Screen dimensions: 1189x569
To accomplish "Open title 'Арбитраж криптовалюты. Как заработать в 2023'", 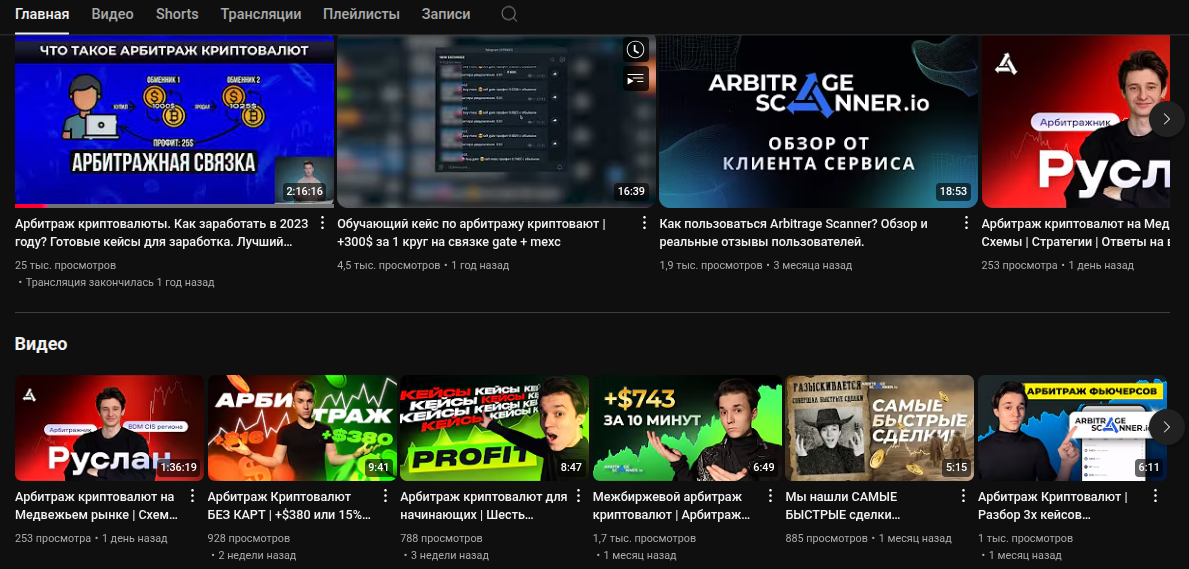I will (162, 233).
